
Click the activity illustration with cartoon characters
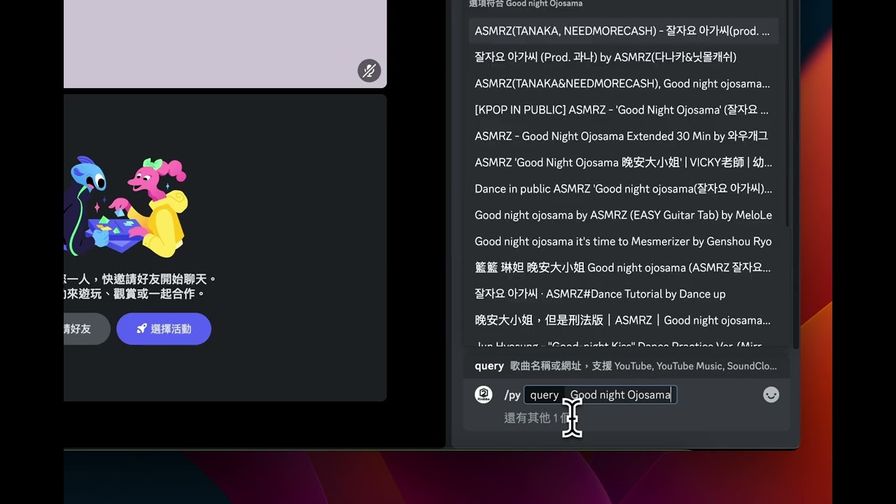(x=126, y=207)
